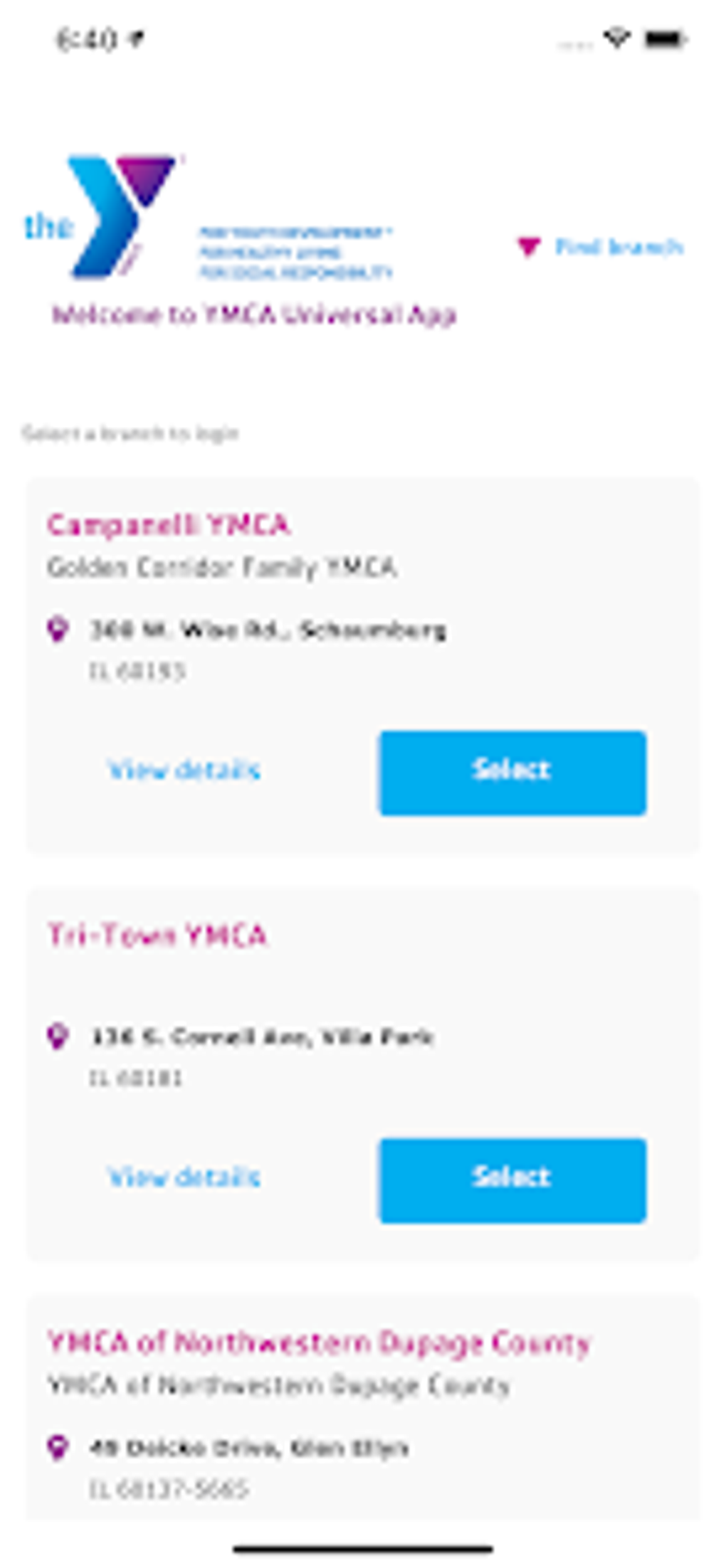726x1568 pixels.
Task: View details for Campanelli YMCA
Action: (x=184, y=770)
